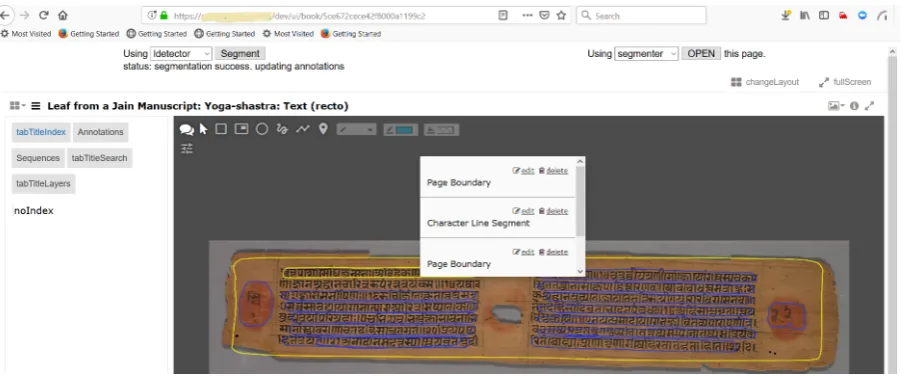
Task: Open the stroke style dropdown in annotation toolbar
Action: coord(357,129)
